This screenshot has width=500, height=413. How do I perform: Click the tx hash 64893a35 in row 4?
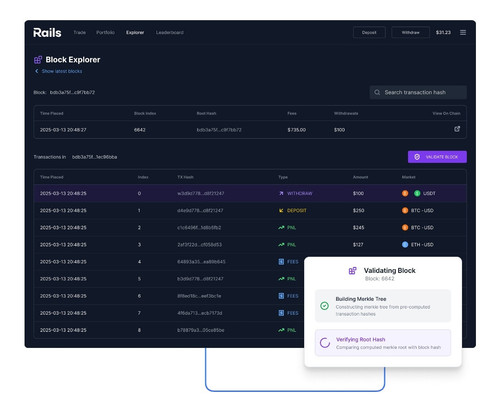tap(201, 262)
